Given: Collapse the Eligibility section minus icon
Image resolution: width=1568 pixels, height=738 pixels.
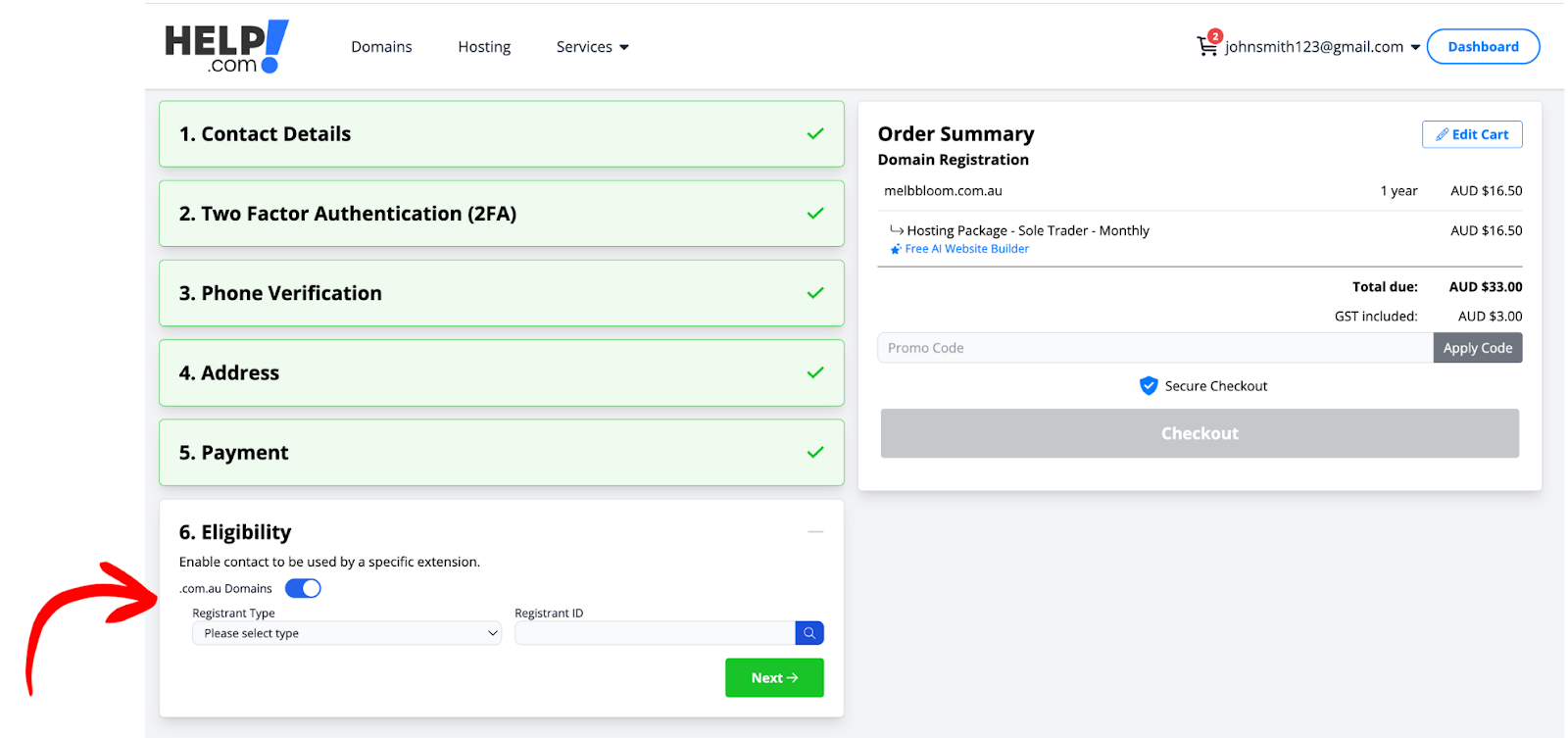Looking at the screenshot, I should (814, 532).
